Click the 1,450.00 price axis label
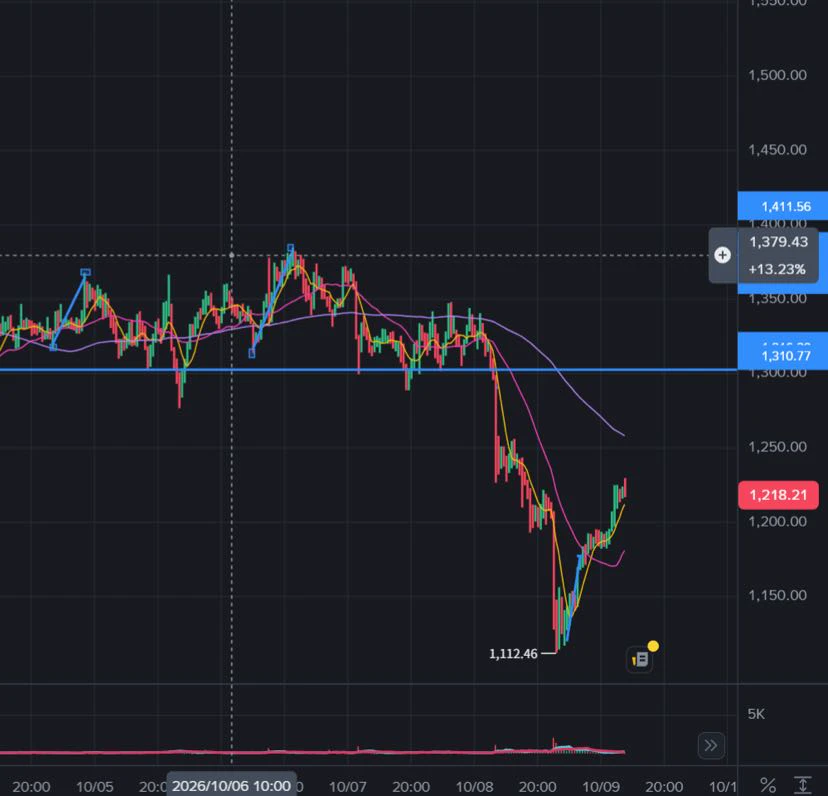This screenshot has width=828, height=796. [777, 150]
